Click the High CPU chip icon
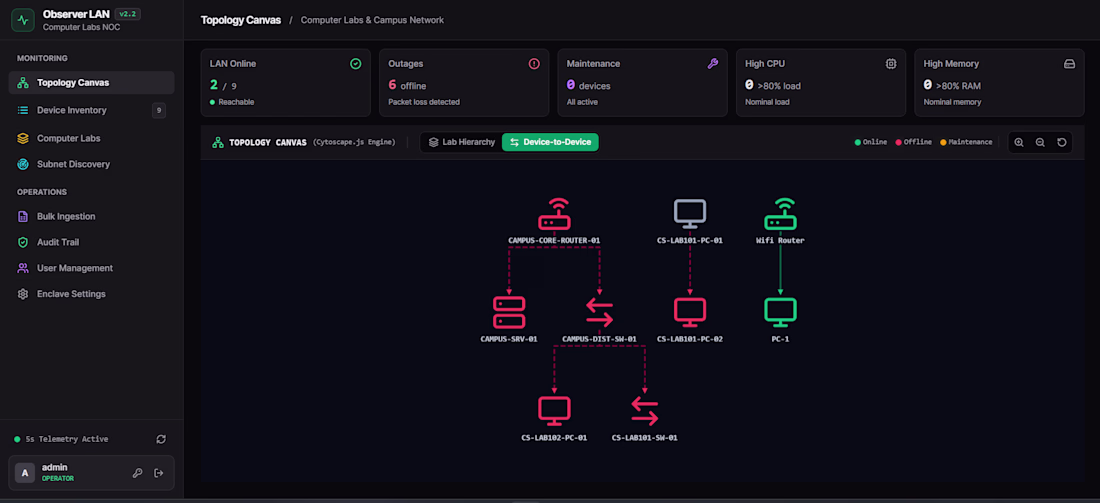Viewport: 1100px width, 503px height. click(891, 64)
